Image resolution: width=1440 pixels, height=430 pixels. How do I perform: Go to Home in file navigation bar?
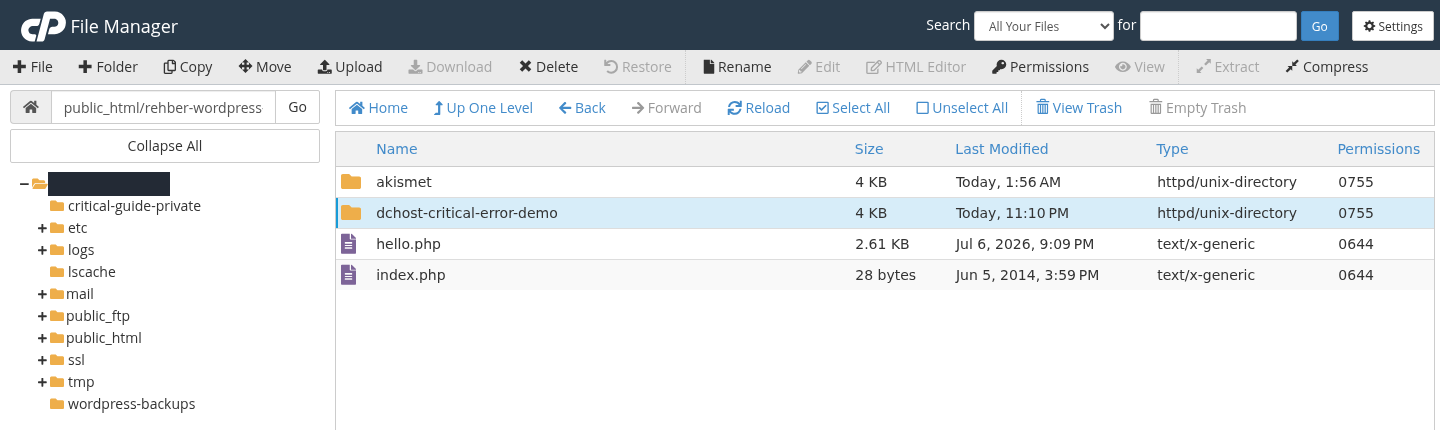coord(378,108)
